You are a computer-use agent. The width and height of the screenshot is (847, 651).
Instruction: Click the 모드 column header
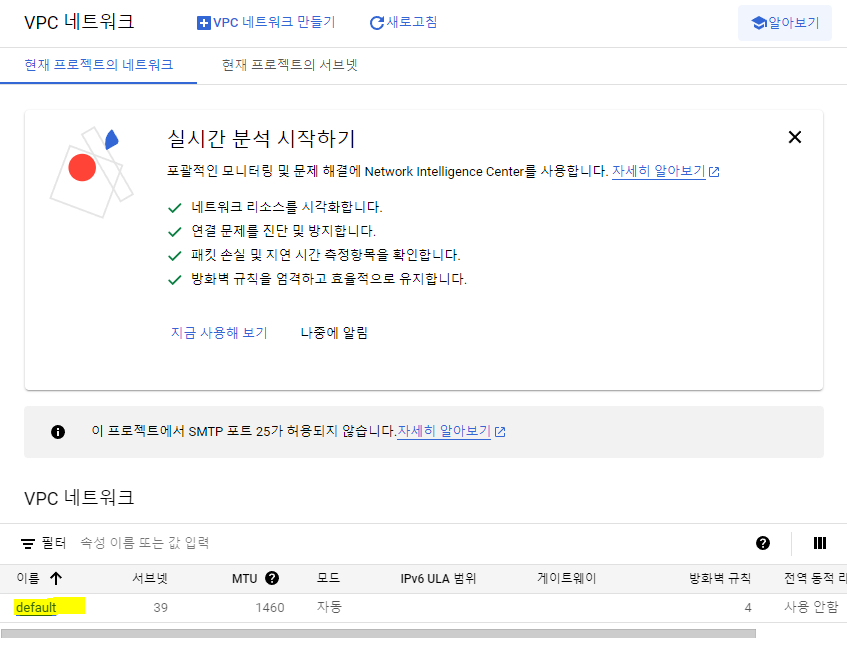coord(328,578)
